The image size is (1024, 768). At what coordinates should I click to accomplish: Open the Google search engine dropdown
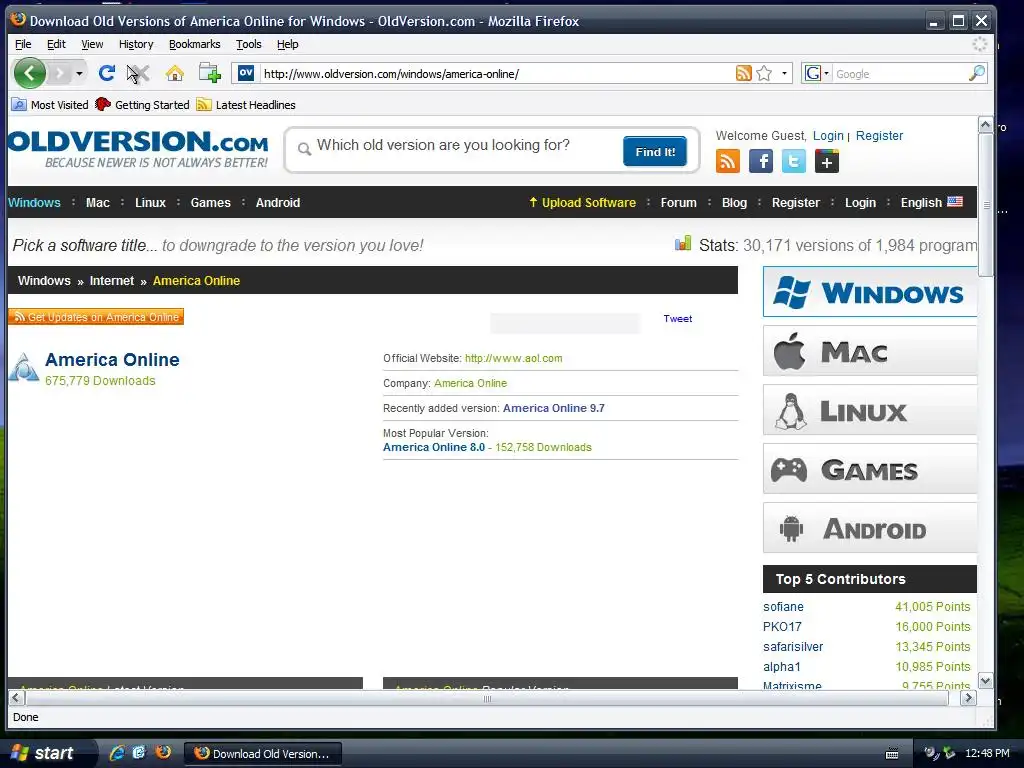pyautogui.click(x=817, y=73)
